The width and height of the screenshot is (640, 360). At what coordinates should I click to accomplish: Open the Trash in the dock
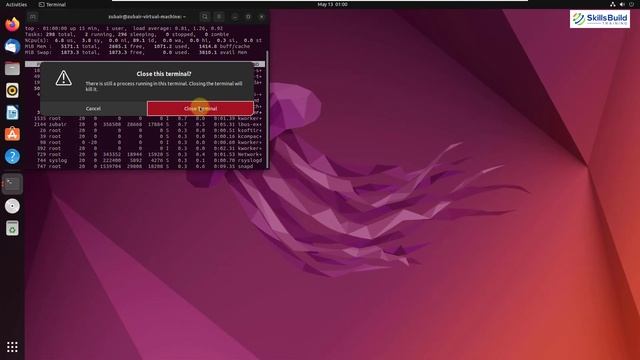click(x=12, y=228)
